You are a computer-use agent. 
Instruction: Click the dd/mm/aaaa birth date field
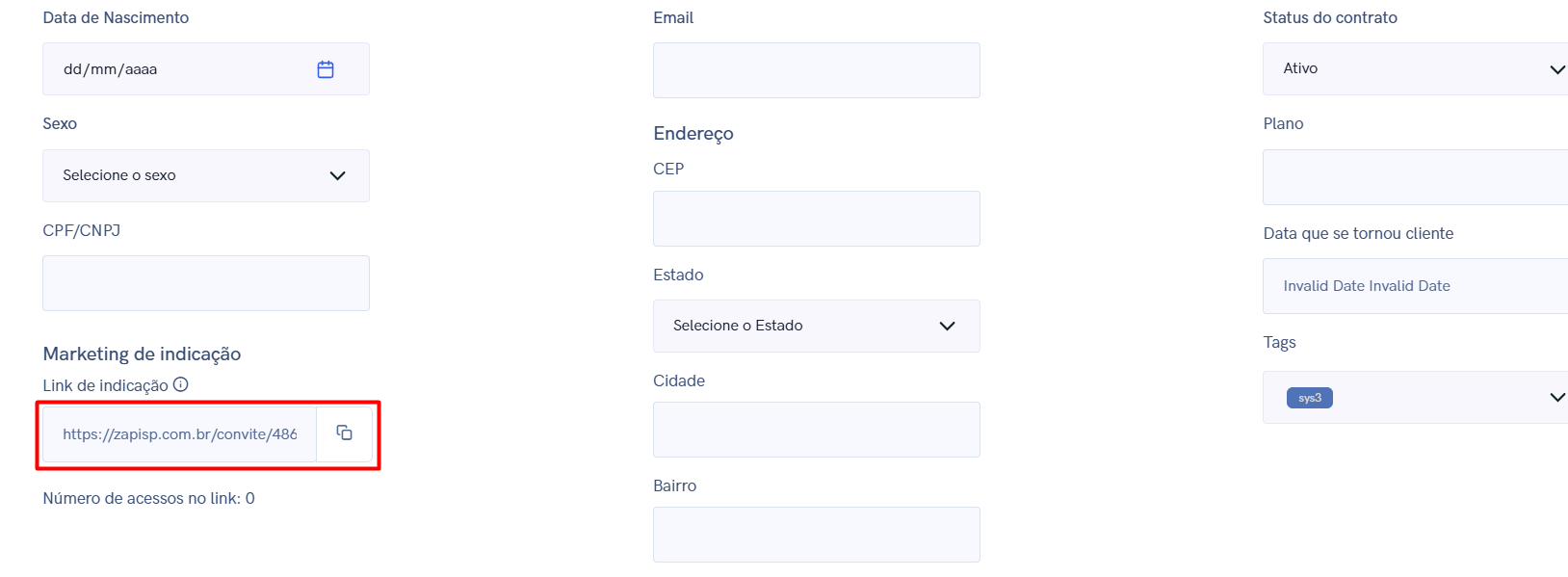click(206, 69)
